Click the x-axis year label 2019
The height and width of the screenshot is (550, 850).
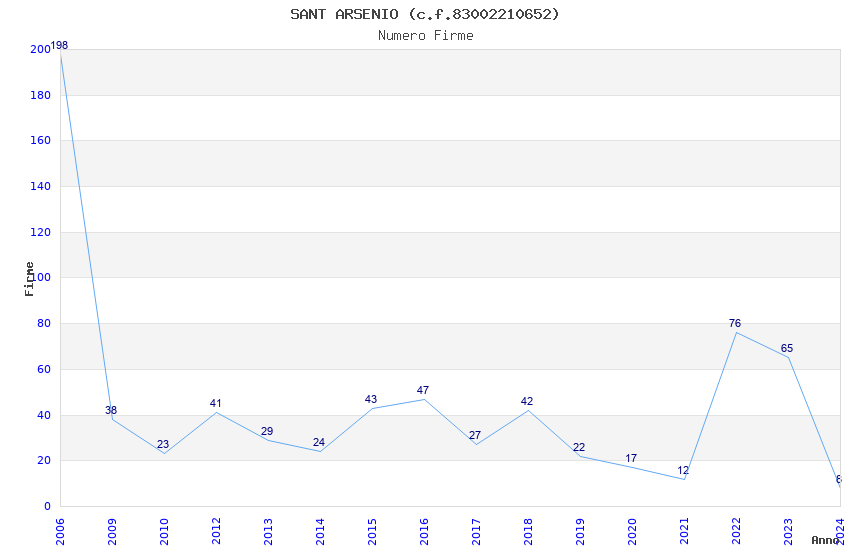580,532
